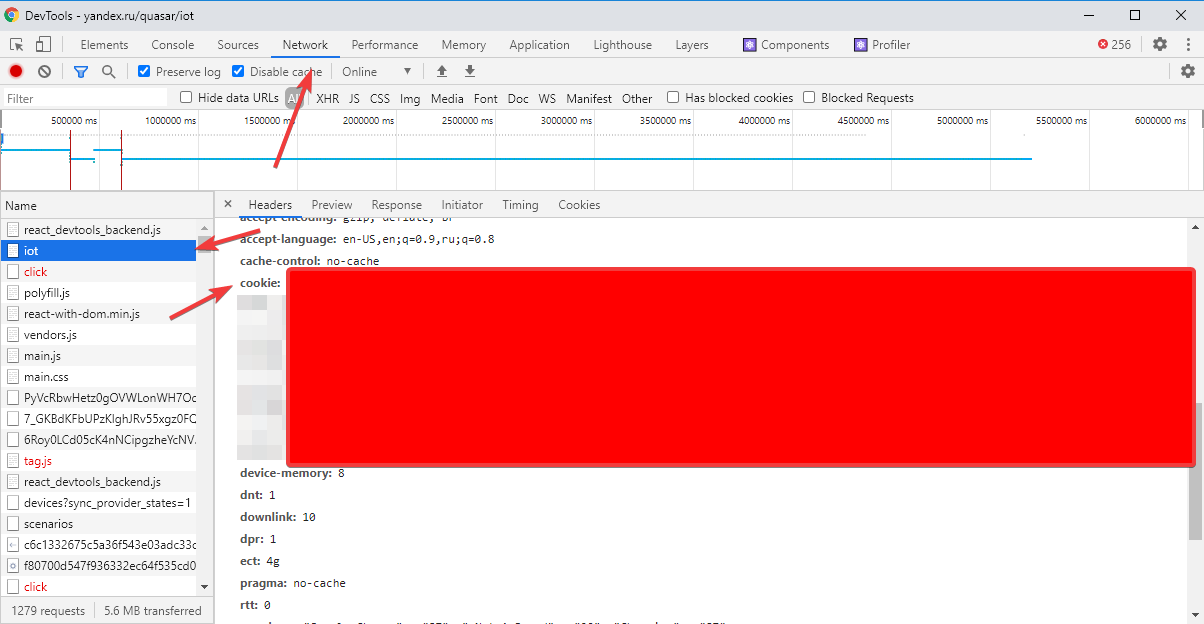This screenshot has height=624, width=1204.
Task: Enable Has blocked cookies checkbox
Action: point(673,97)
